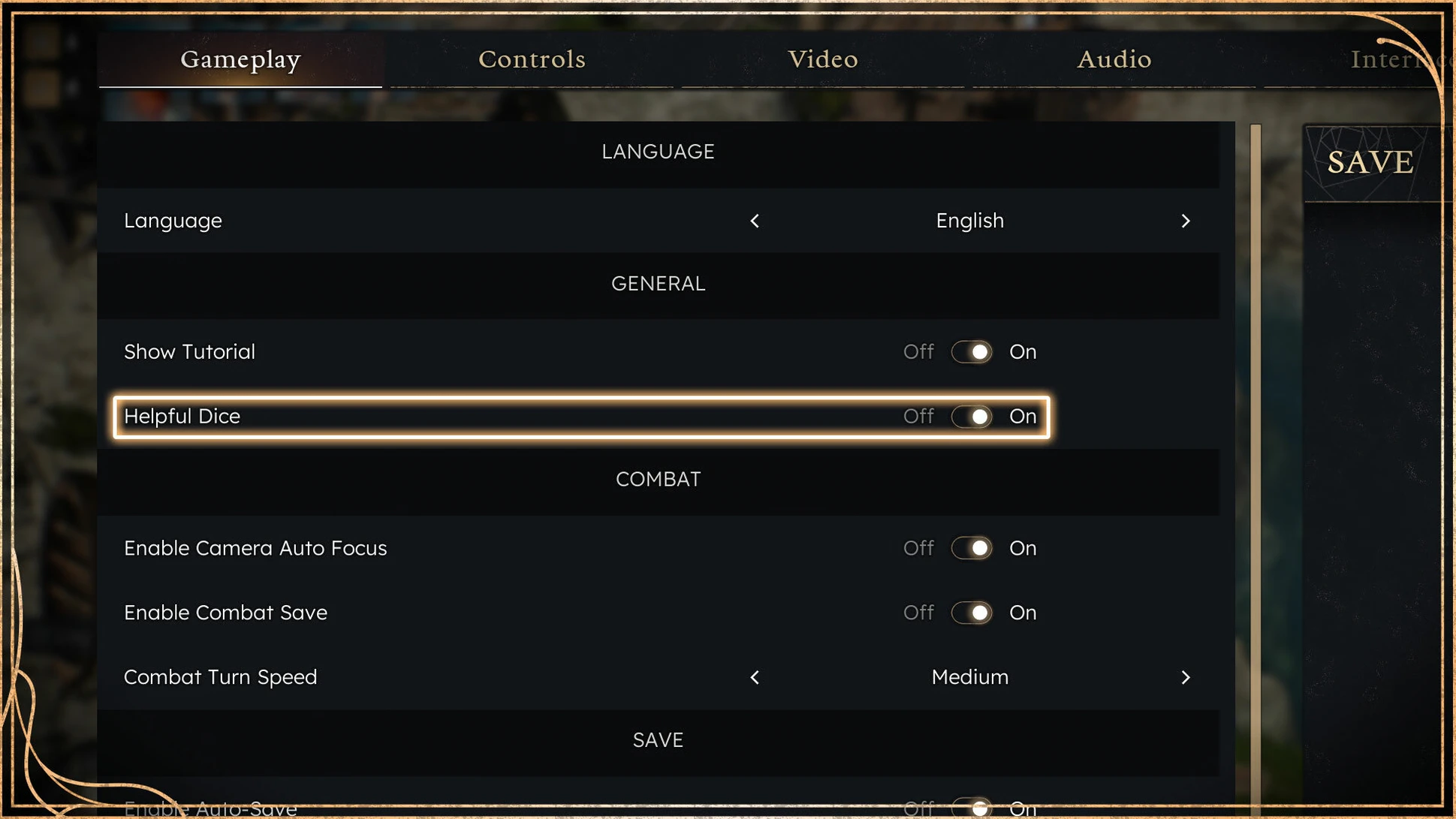This screenshot has height=819, width=1456.
Task: Switch to the Video tab
Action: (822, 59)
